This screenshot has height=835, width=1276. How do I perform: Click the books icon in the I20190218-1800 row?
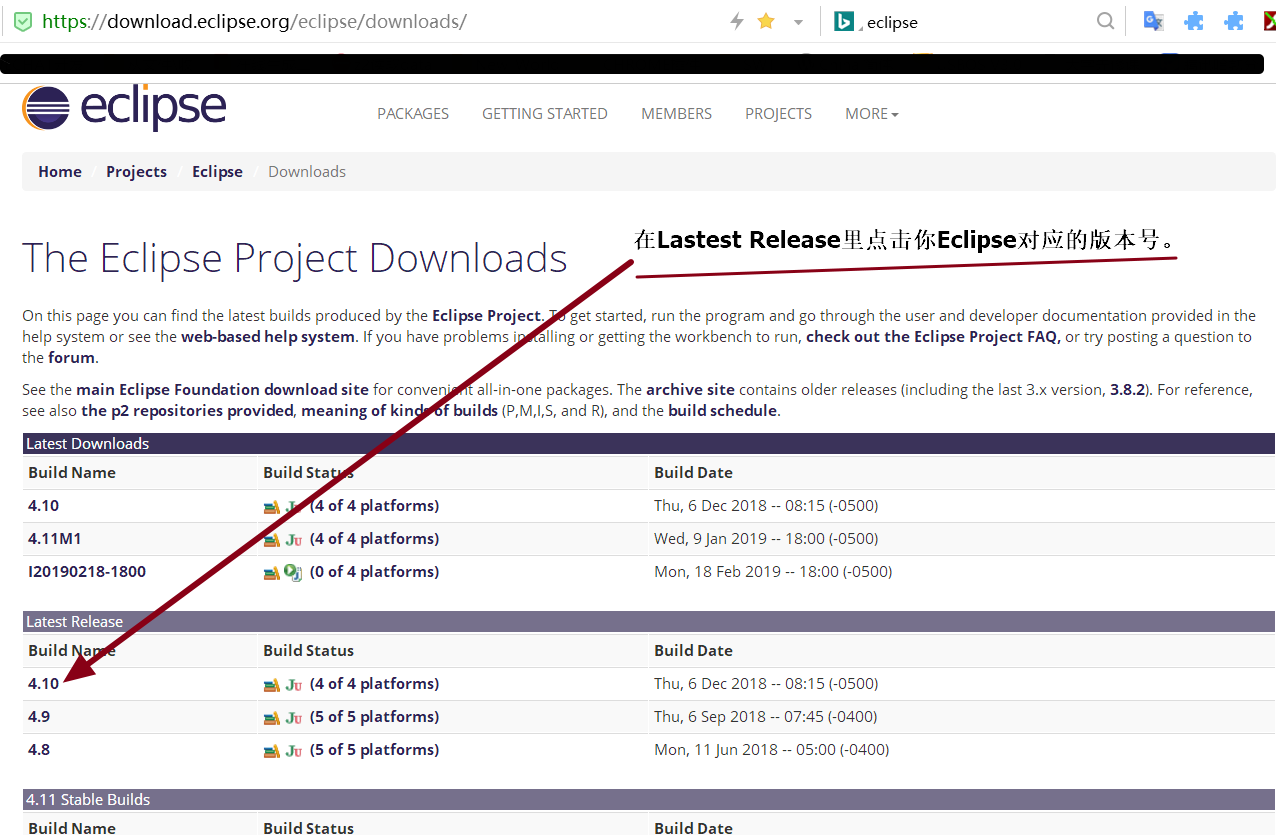271,573
